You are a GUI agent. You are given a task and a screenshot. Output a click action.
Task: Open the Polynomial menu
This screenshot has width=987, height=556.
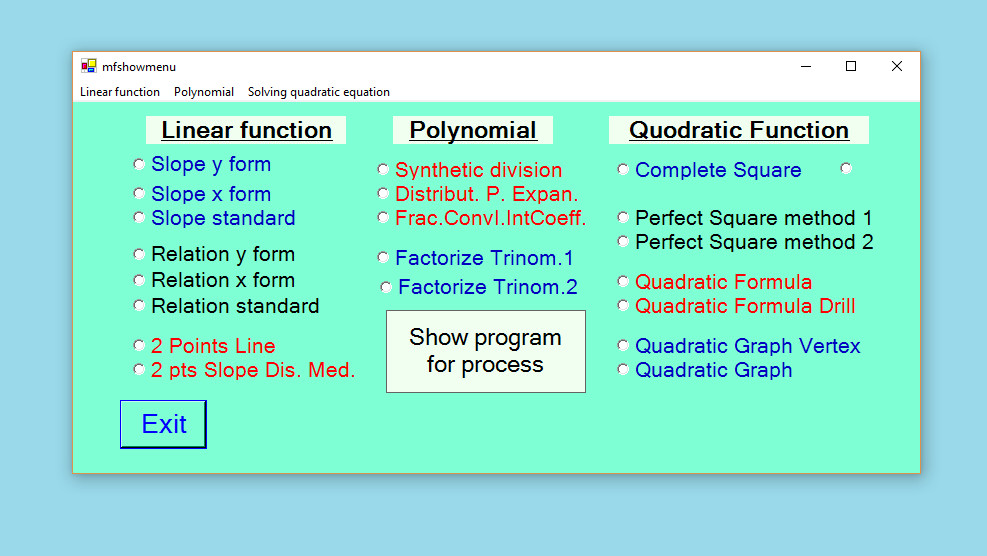click(x=204, y=92)
